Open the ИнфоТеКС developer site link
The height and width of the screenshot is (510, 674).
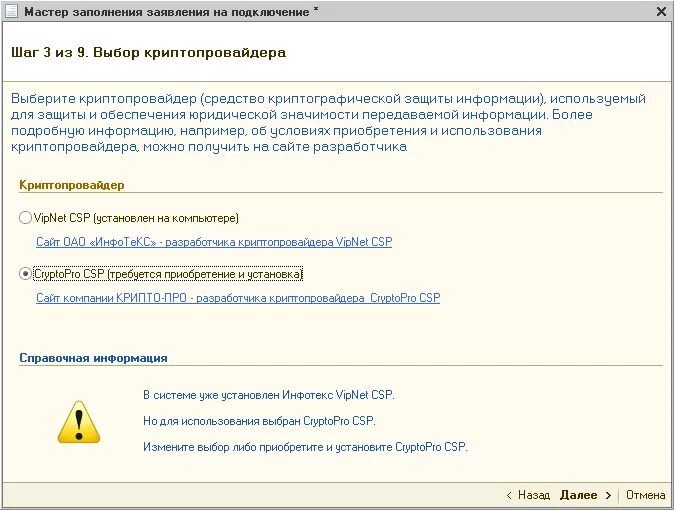coord(214,242)
